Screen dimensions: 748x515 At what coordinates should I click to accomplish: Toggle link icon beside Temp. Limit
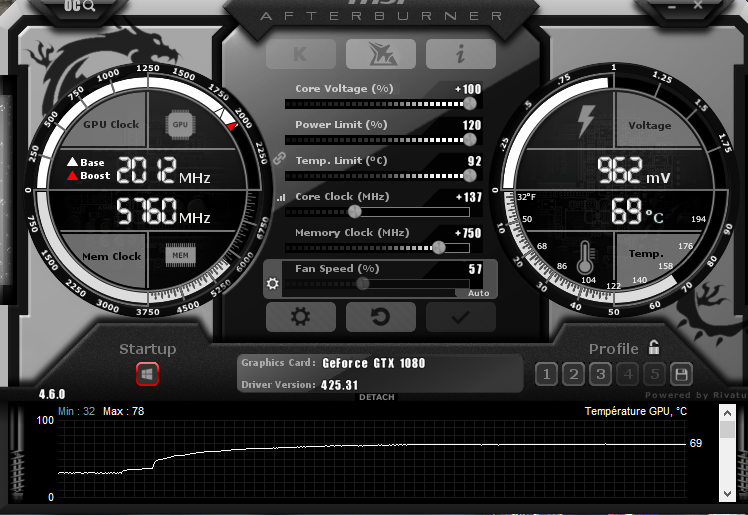click(279, 158)
